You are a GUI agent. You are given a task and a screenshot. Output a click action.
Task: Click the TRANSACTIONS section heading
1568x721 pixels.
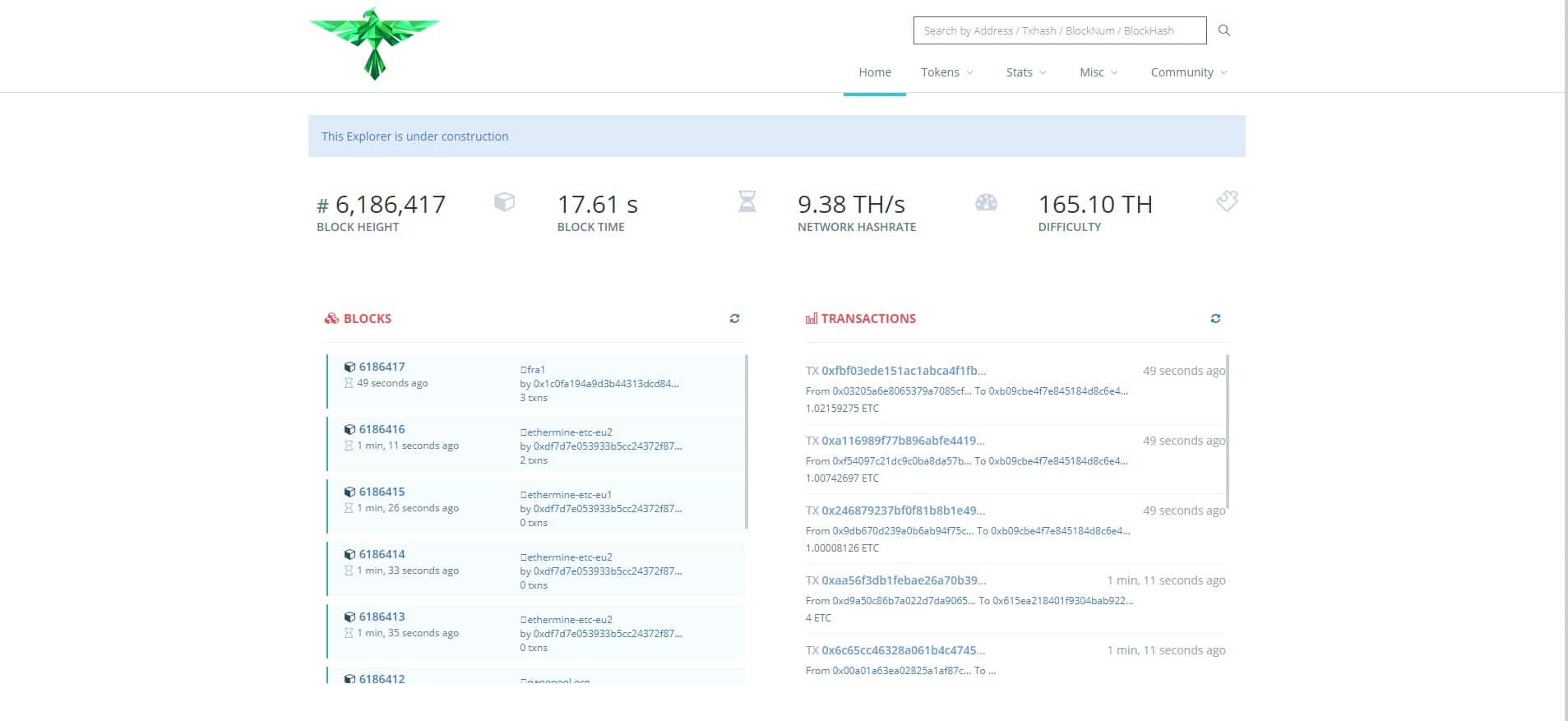[868, 318]
